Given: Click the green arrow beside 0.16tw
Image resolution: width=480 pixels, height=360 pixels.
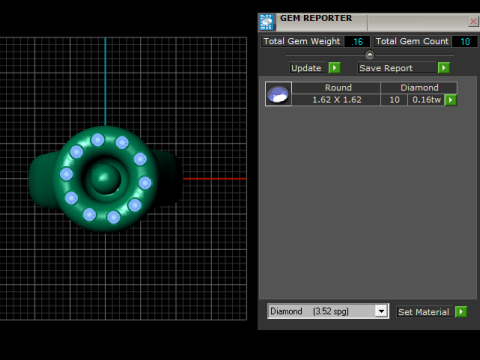Looking at the screenshot, I should tap(450, 100).
